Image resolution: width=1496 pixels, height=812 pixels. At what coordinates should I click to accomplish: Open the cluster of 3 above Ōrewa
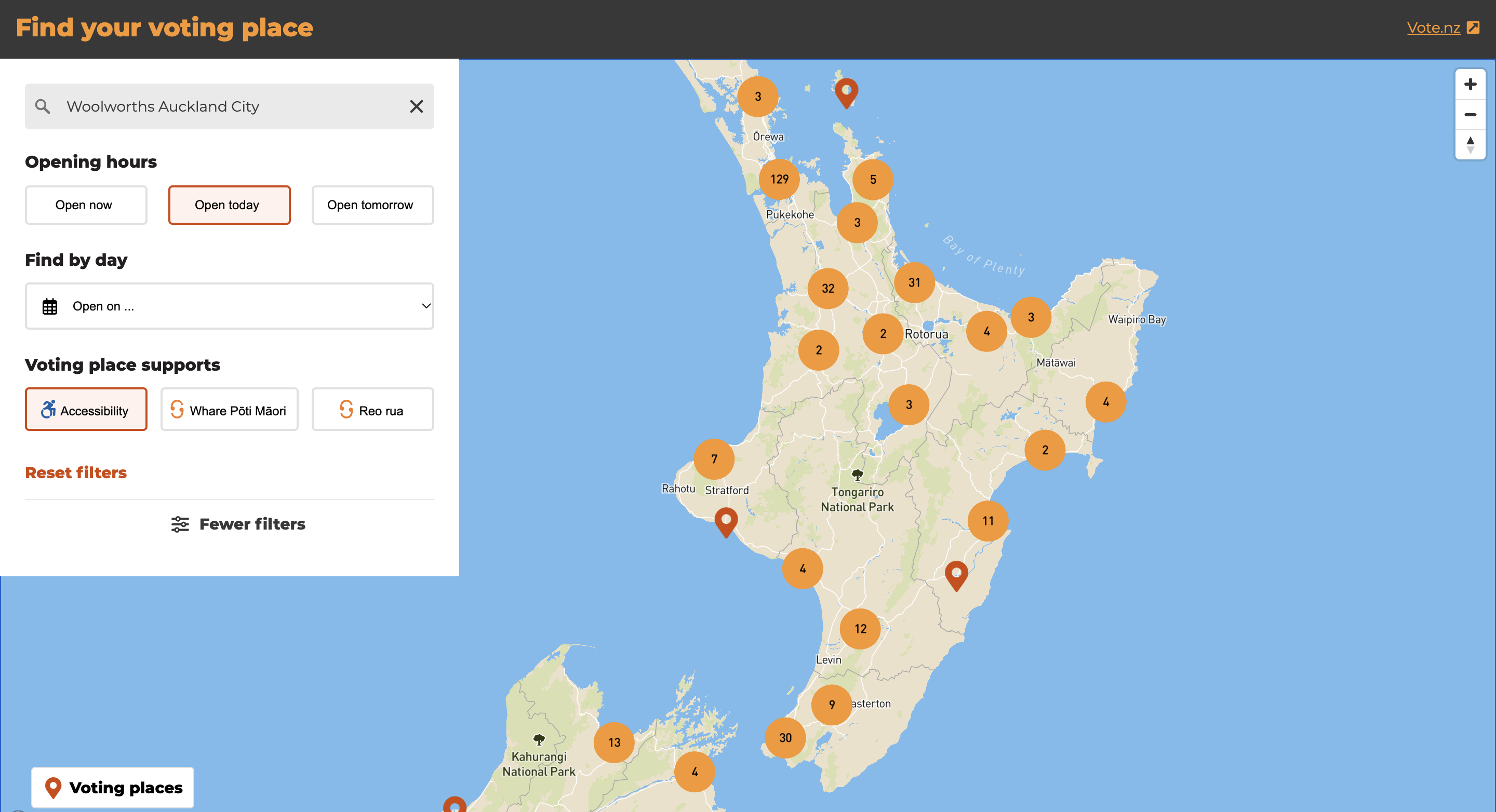[x=758, y=97]
